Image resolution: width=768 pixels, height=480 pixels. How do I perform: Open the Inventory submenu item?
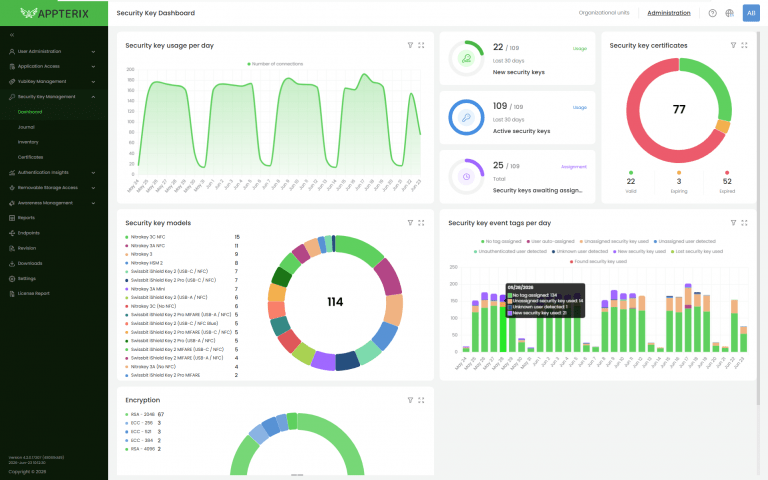click(28, 142)
